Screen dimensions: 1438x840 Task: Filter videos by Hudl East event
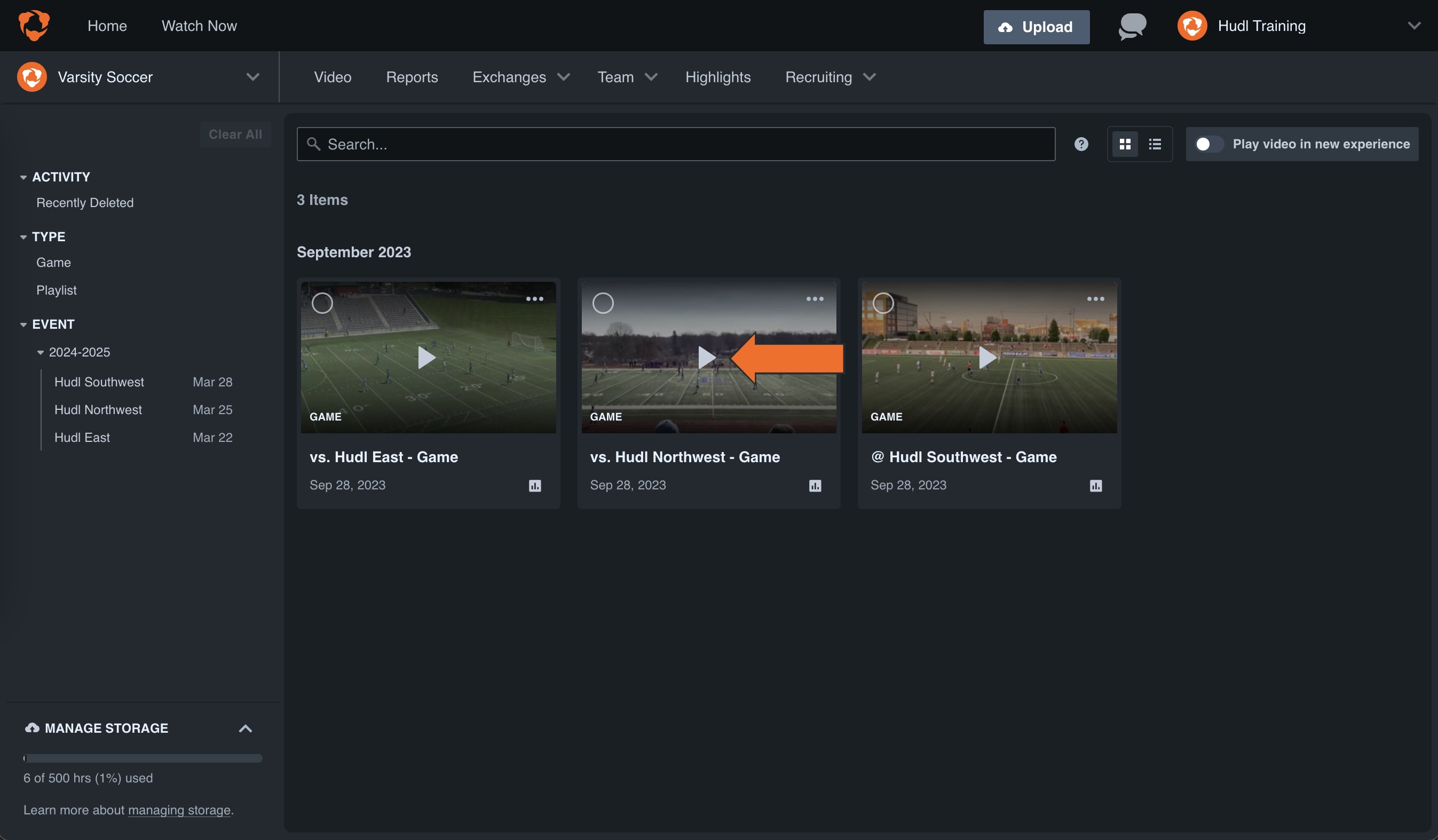(x=82, y=437)
